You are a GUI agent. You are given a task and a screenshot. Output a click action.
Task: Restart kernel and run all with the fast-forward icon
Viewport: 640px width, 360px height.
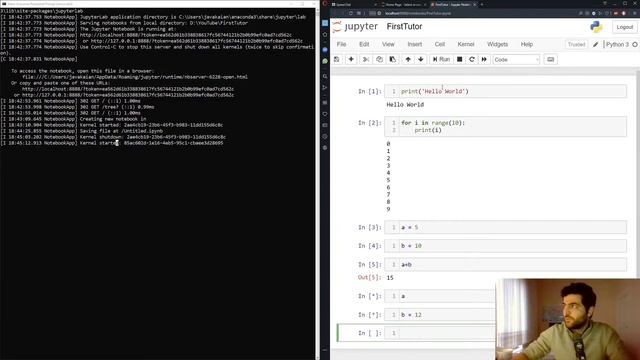tap(484, 60)
